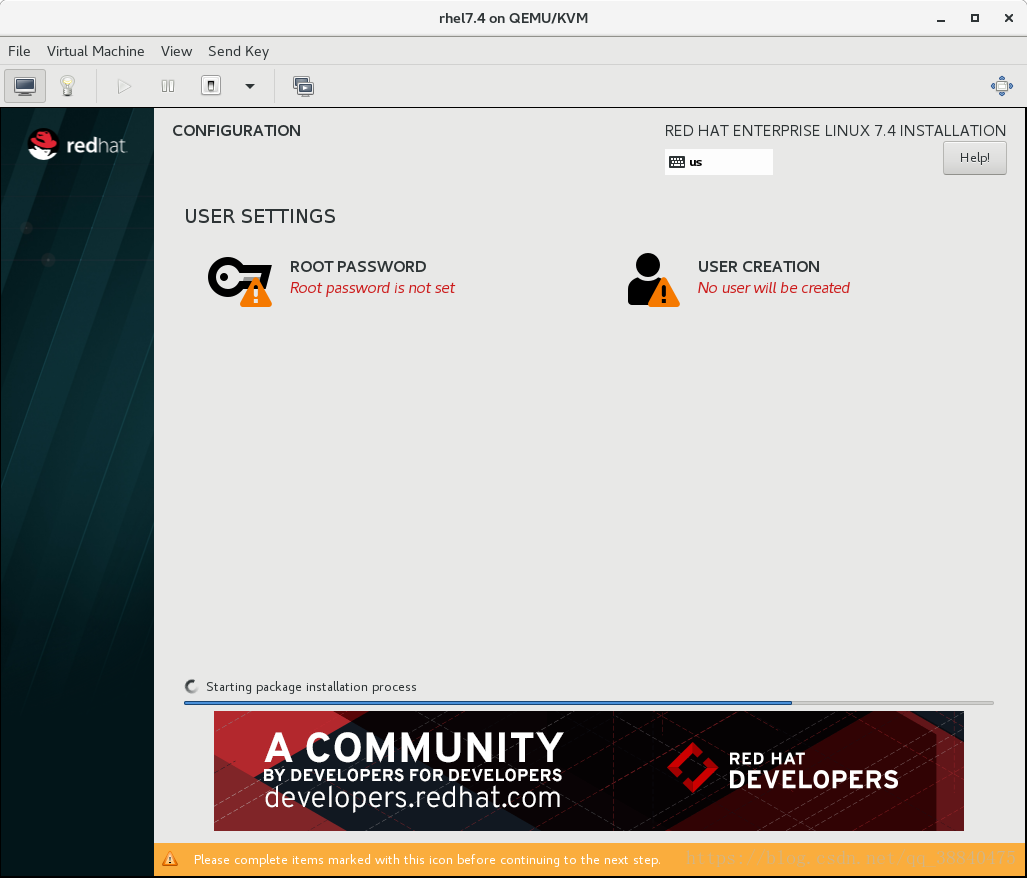
Task: Open the View menu
Action: point(176,51)
